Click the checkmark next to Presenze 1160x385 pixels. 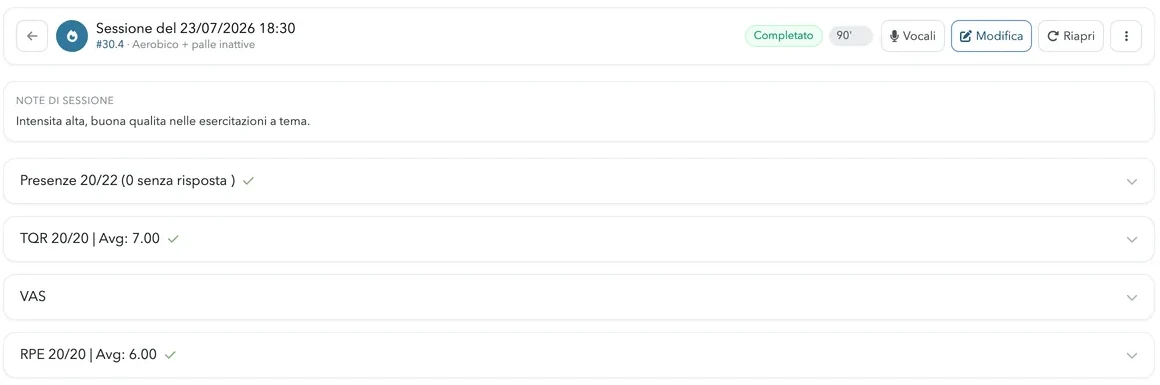pyautogui.click(x=249, y=181)
